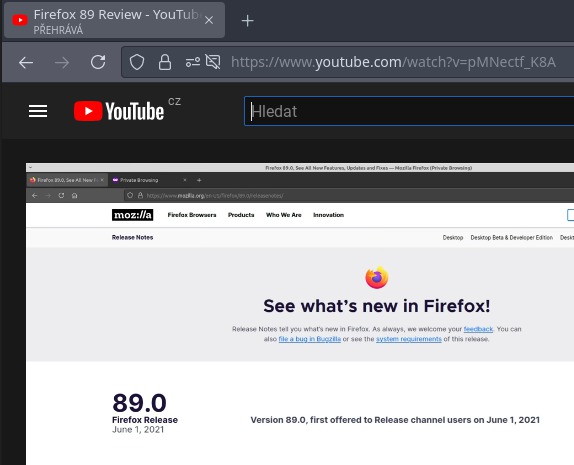This screenshot has height=465, width=574.
Task: Click the lock icon in the video's address bar
Action: (140, 196)
